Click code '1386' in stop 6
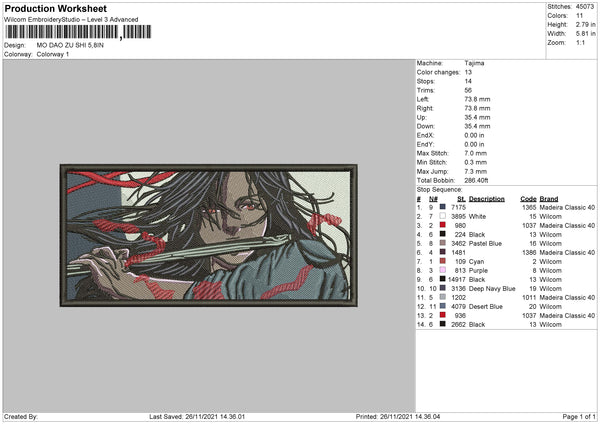Viewport: 600px width, 424px height. (x=529, y=253)
